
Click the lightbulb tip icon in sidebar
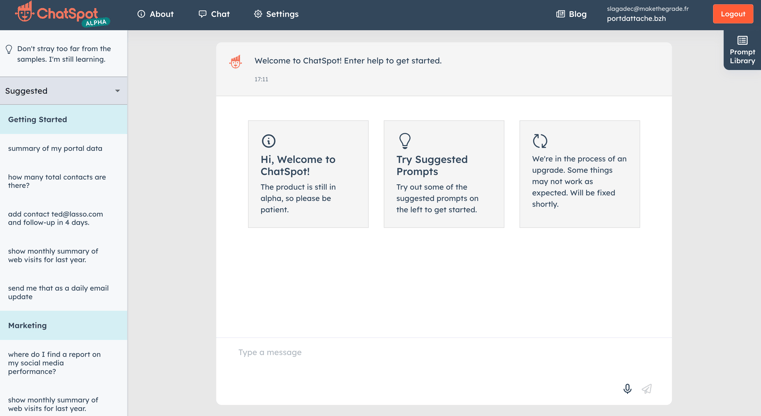(x=9, y=50)
